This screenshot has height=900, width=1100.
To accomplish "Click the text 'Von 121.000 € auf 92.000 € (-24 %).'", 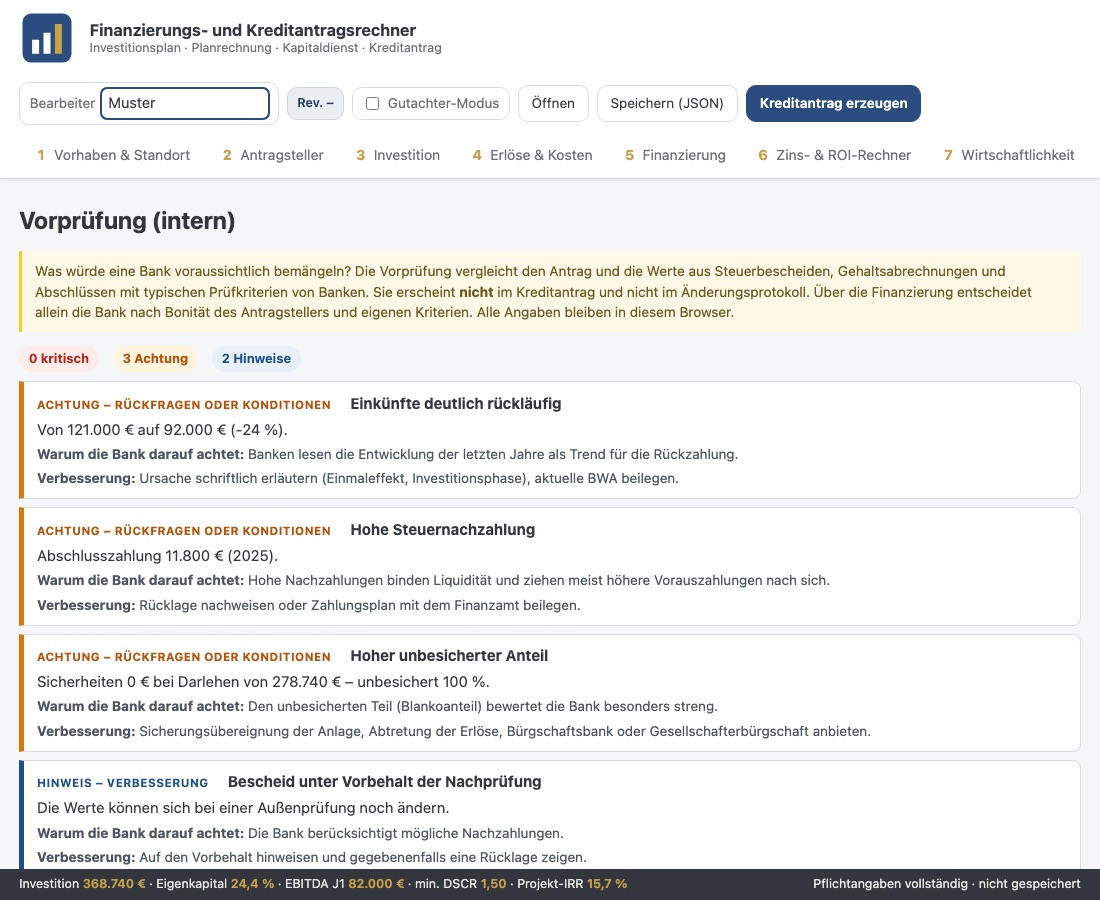I will pyautogui.click(x=162, y=430).
